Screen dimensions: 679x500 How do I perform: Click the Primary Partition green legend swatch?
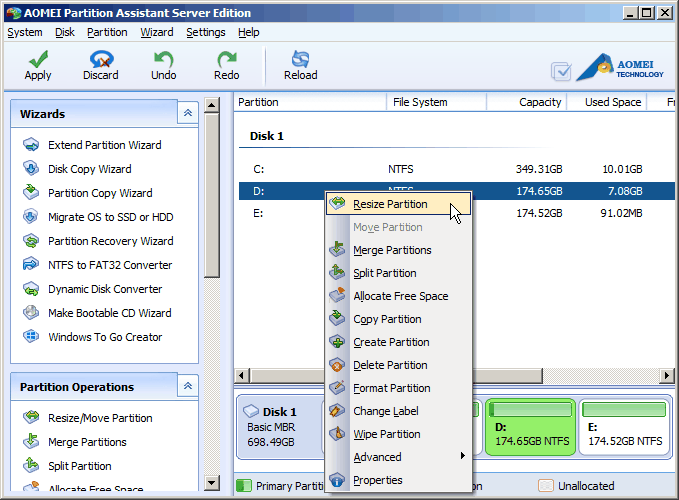pyautogui.click(x=244, y=486)
